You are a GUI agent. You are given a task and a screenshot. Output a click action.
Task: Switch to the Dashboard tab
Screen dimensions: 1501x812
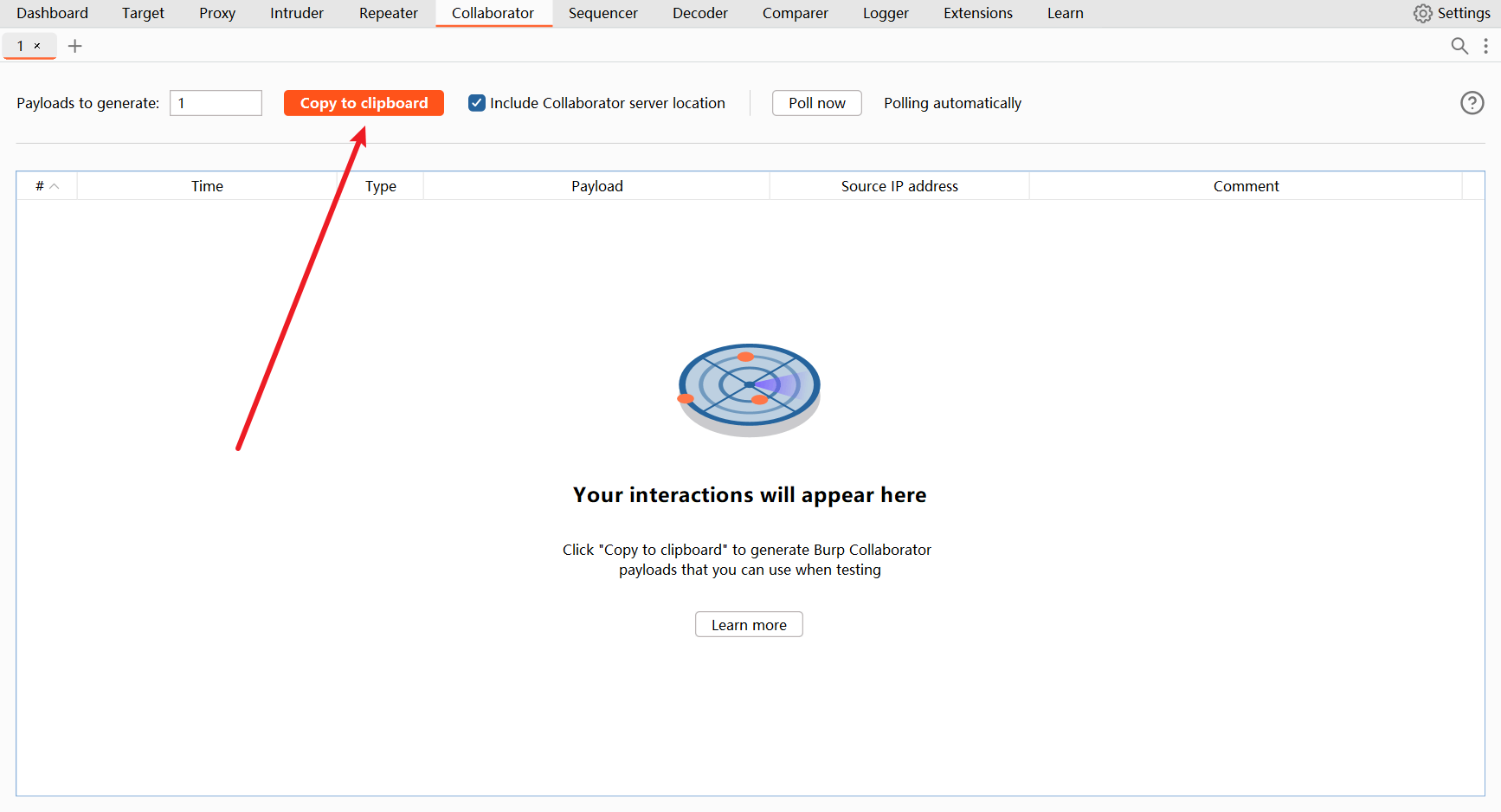[52, 13]
